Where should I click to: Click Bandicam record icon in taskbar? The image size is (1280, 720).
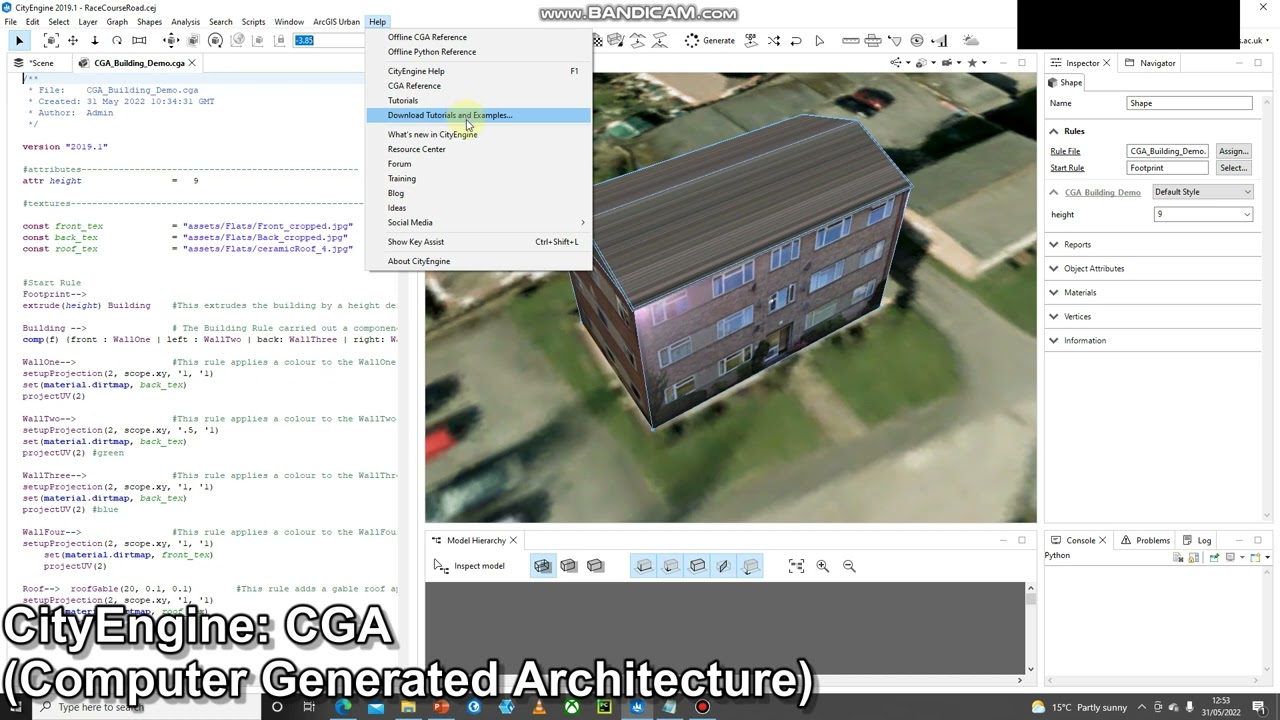(x=702, y=707)
